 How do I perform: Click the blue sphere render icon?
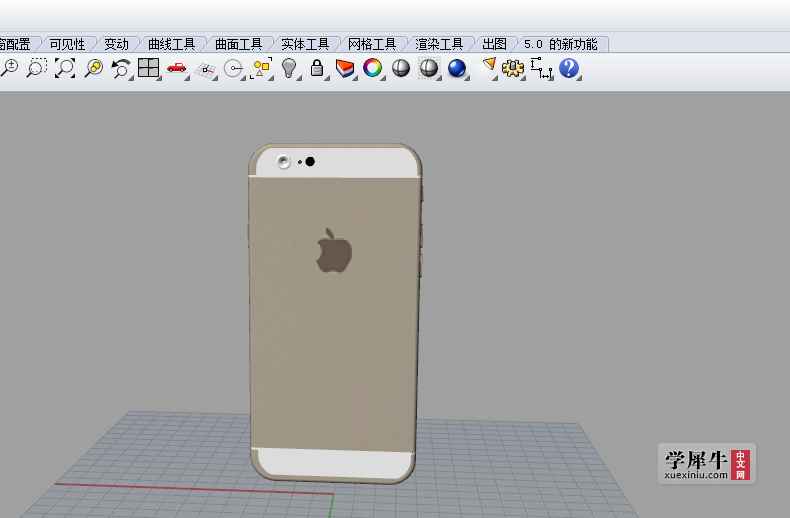(457, 68)
